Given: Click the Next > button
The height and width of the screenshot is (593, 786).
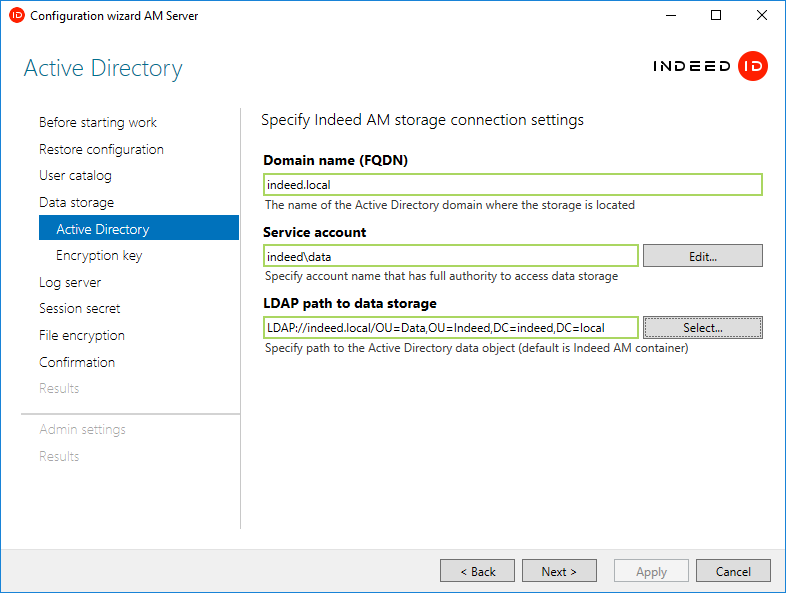Looking at the screenshot, I should 559,571.
